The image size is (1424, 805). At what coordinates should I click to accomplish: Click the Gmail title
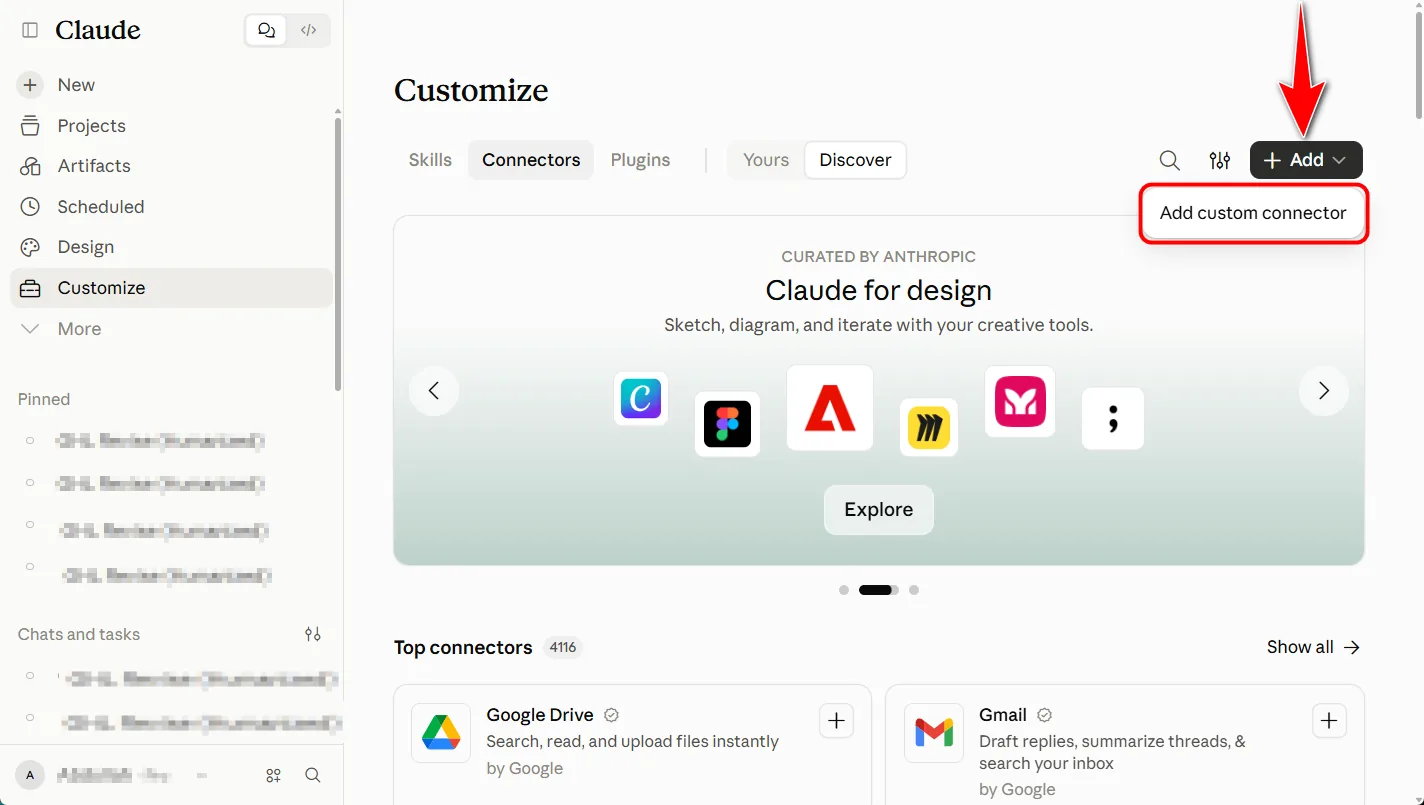[x=1003, y=715]
